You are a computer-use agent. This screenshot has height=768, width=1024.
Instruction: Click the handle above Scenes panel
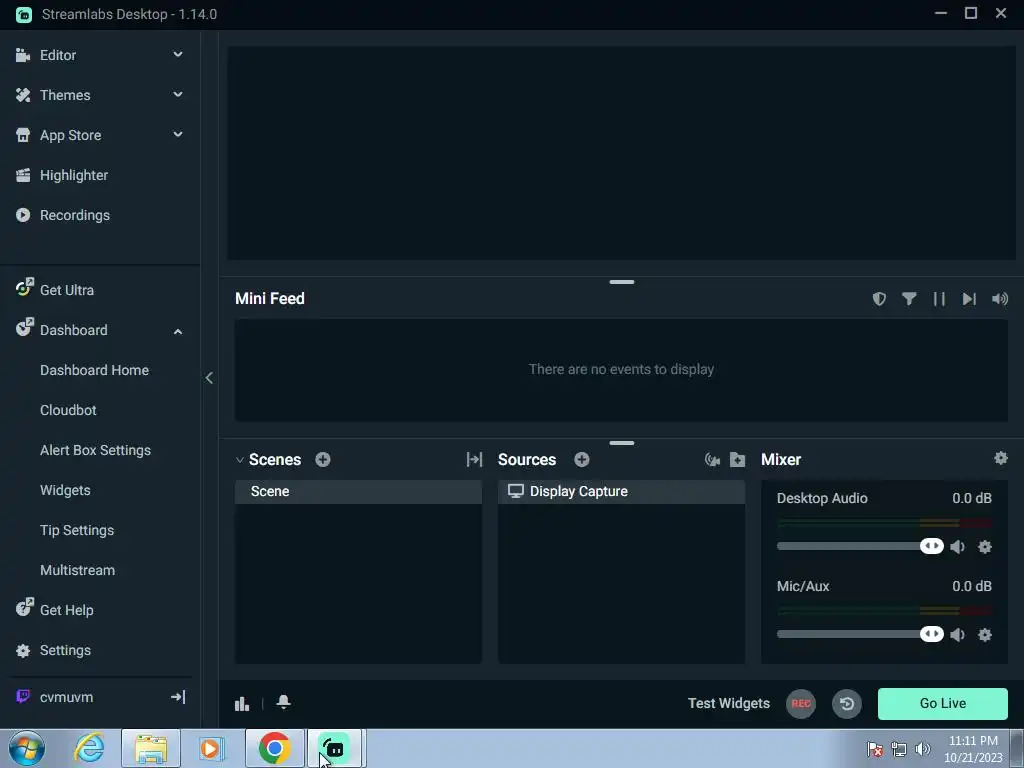tap(622, 443)
